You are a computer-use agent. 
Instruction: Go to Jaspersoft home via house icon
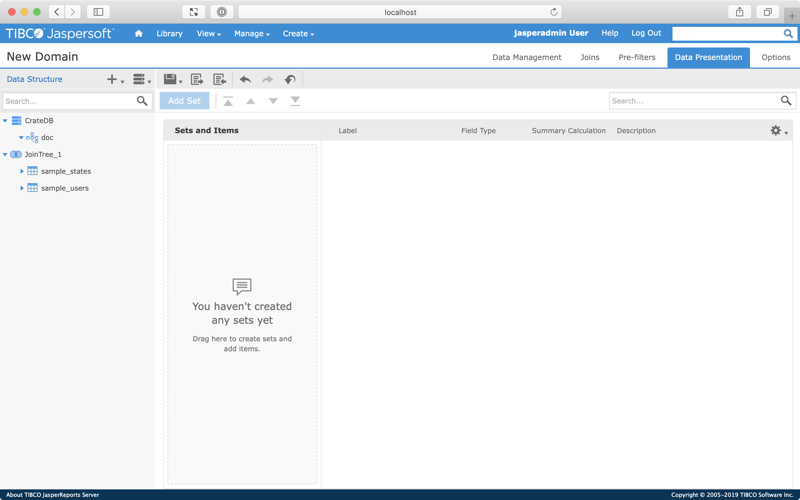(x=138, y=34)
